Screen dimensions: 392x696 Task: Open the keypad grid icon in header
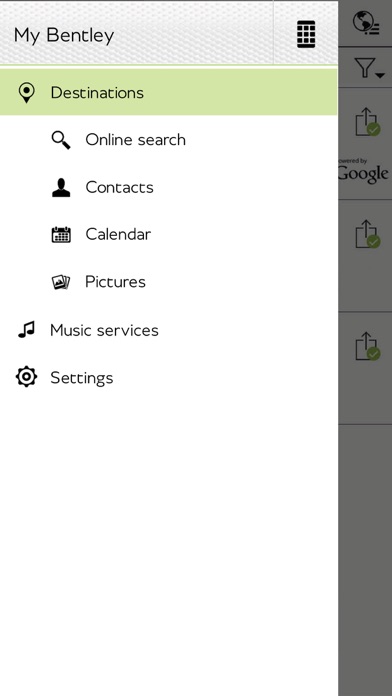306,34
